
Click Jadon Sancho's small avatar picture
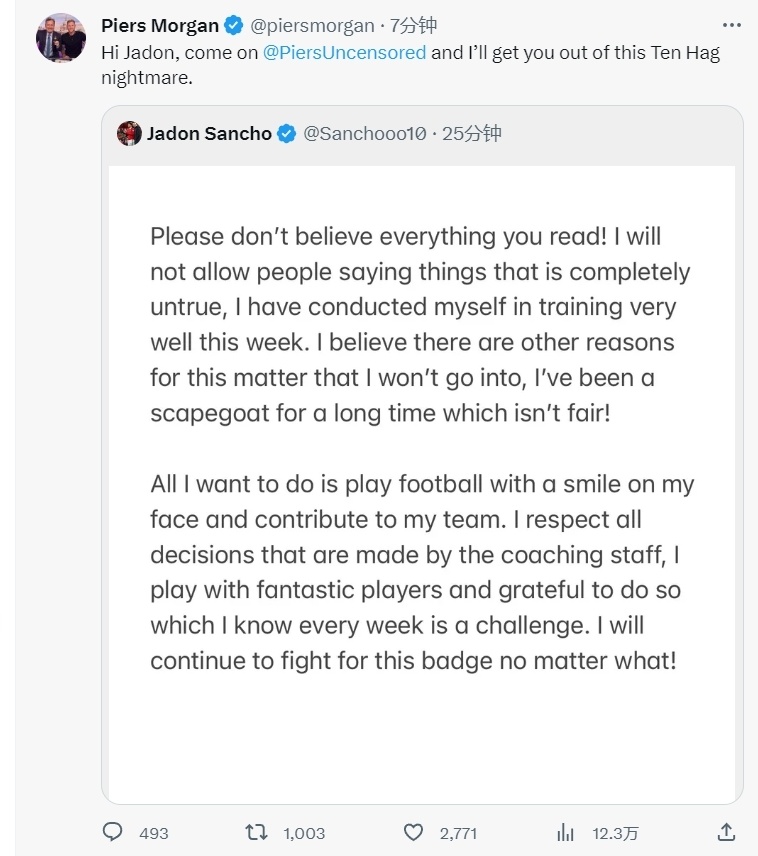129,134
